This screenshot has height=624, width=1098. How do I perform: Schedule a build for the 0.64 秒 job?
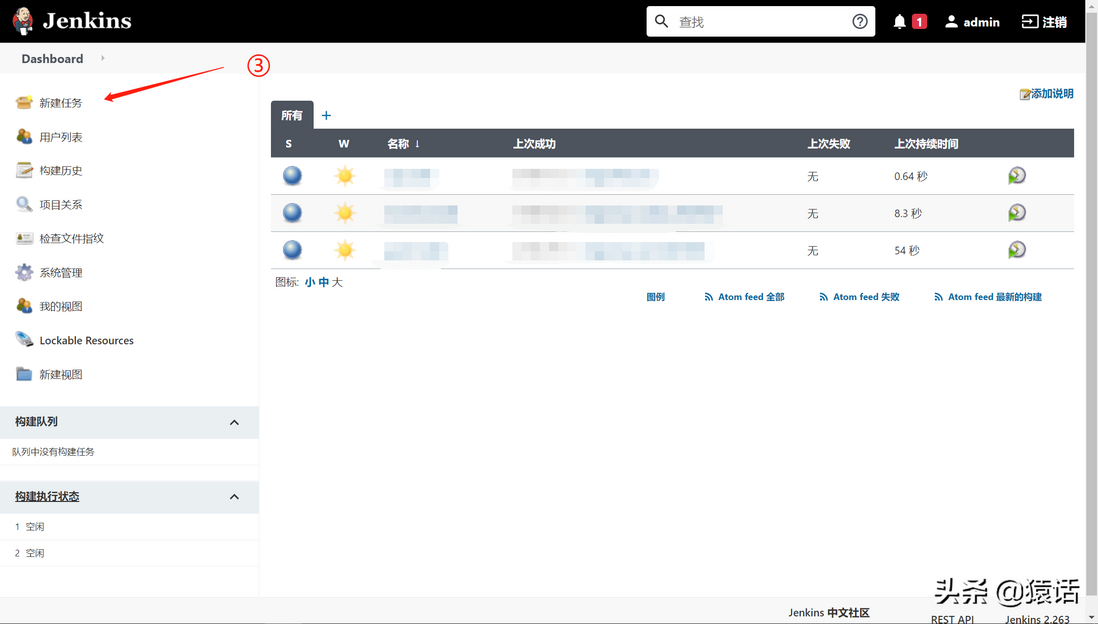(x=1017, y=176)
